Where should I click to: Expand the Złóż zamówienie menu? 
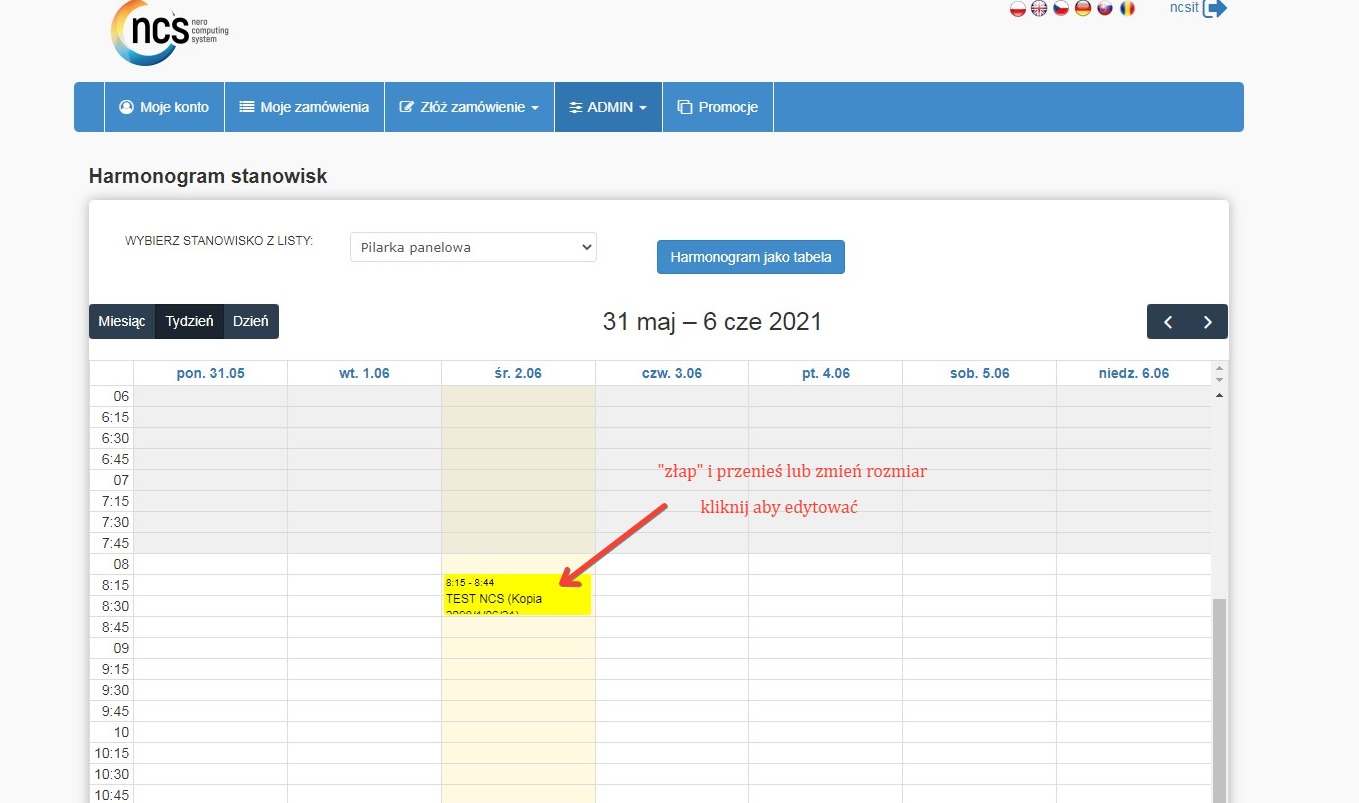pyautogui.click(x=469, y=107)
